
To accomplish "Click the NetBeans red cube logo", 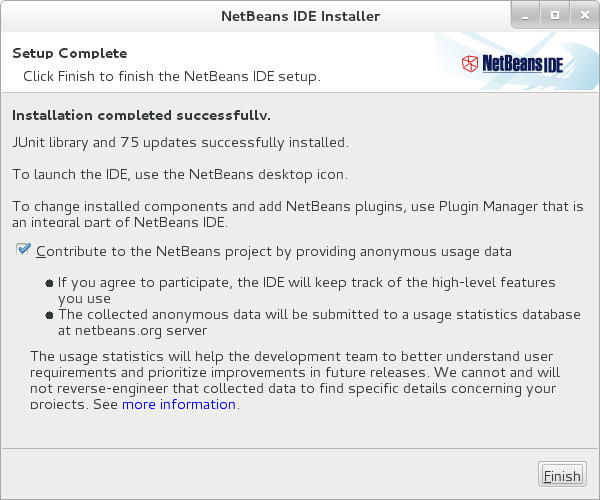I will coord(469,64).
